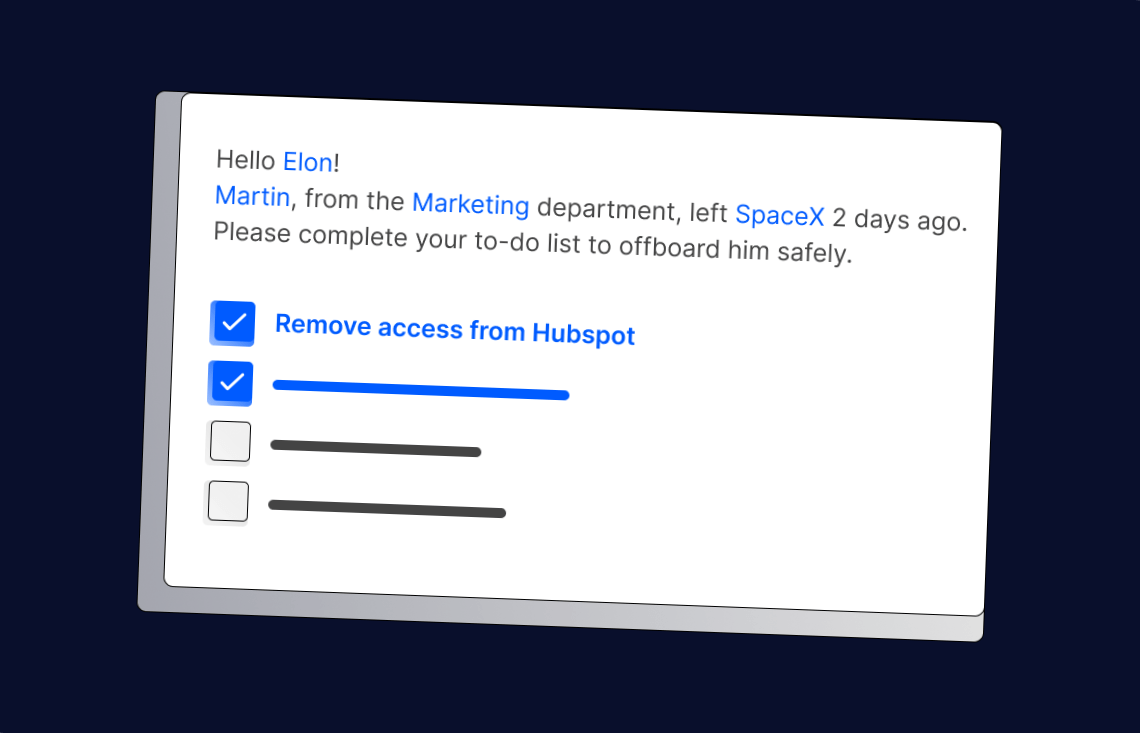Click the gray stacked card behind the message
This screenshot has width=1140, height=733.
[152, 400]
